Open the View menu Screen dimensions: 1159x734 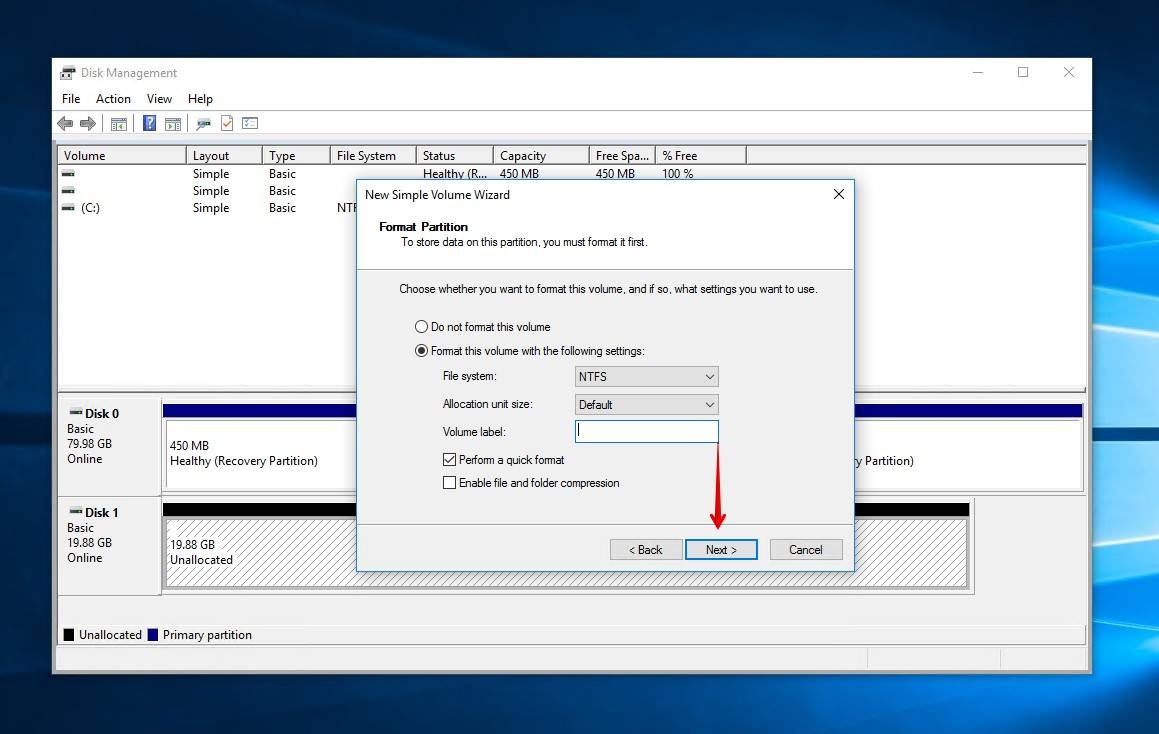[159, 99]
